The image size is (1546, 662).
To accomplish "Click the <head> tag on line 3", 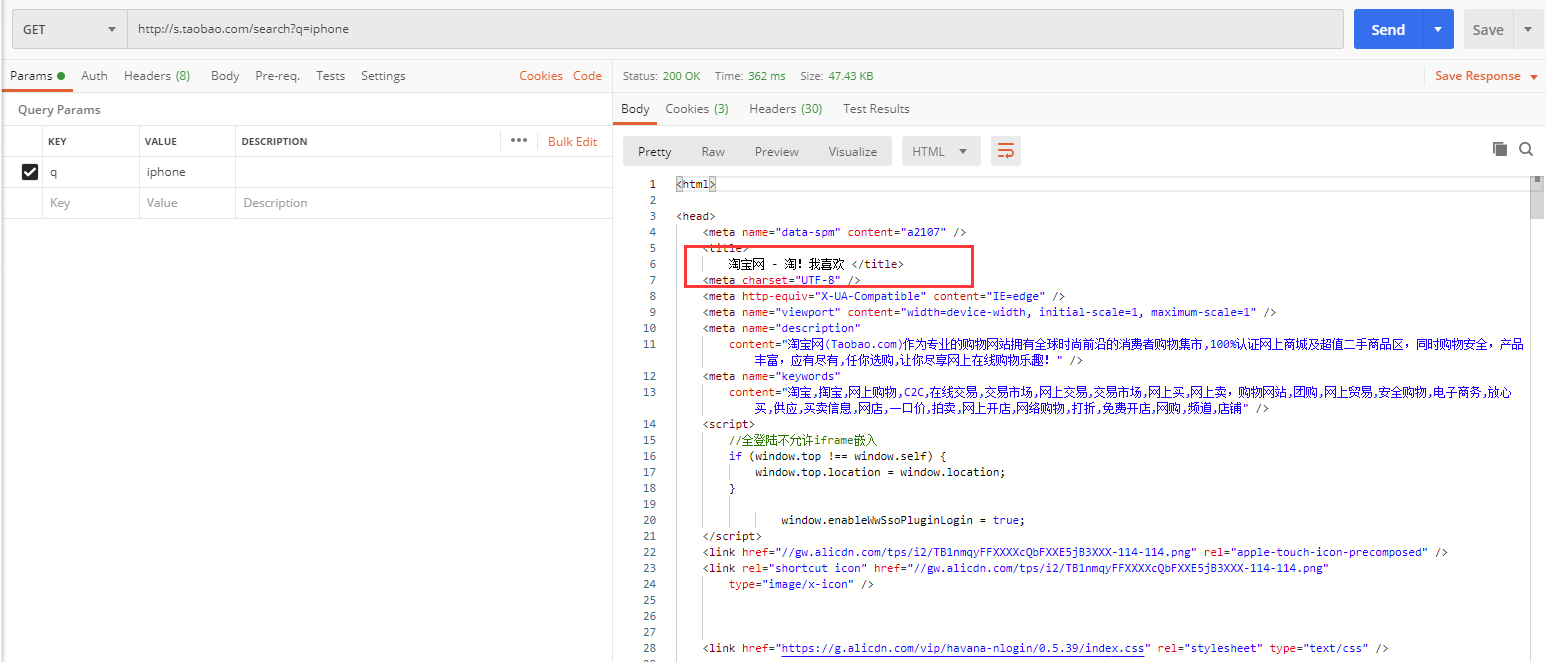I will click(x=696, y=216).
